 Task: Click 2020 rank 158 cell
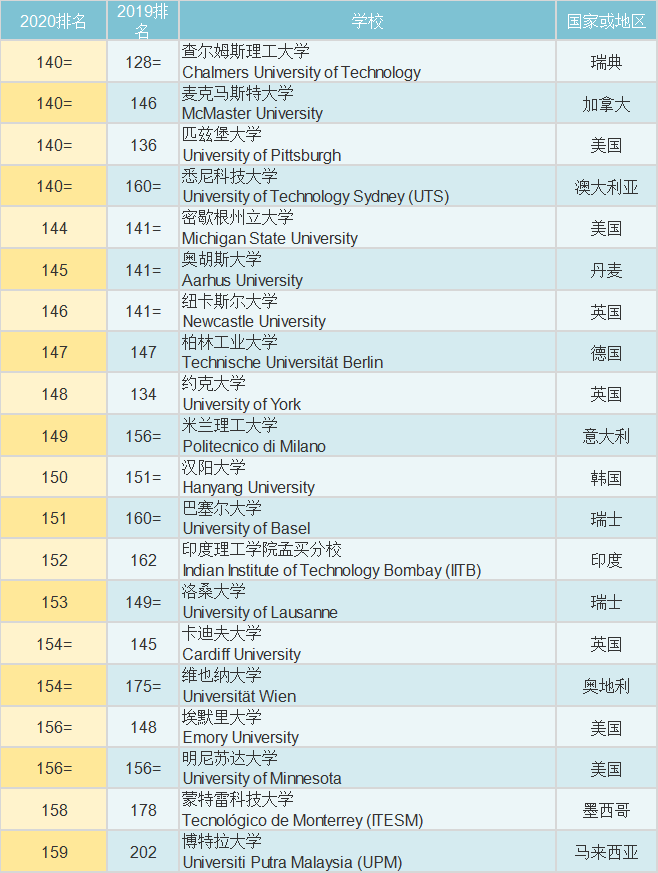54,810
